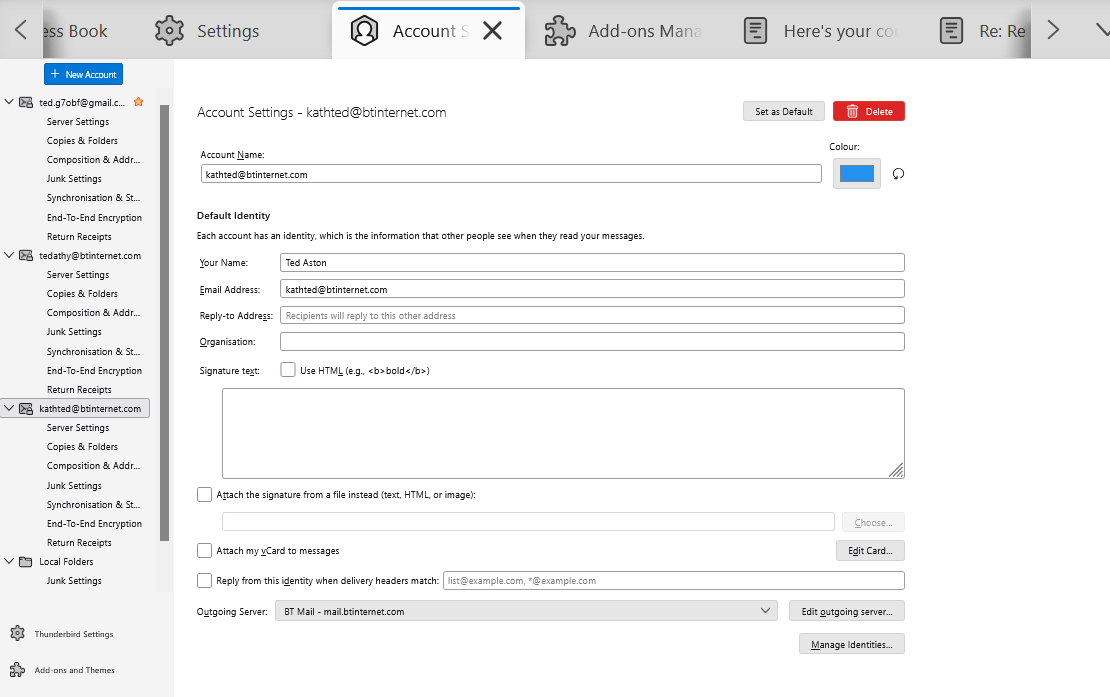Close the Account Settings tab

492,31
